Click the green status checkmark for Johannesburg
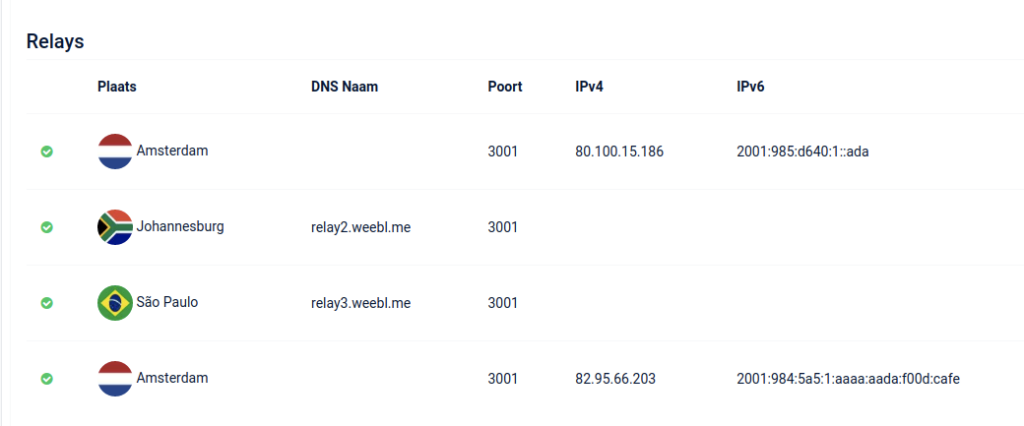 [x=47, y=227]
